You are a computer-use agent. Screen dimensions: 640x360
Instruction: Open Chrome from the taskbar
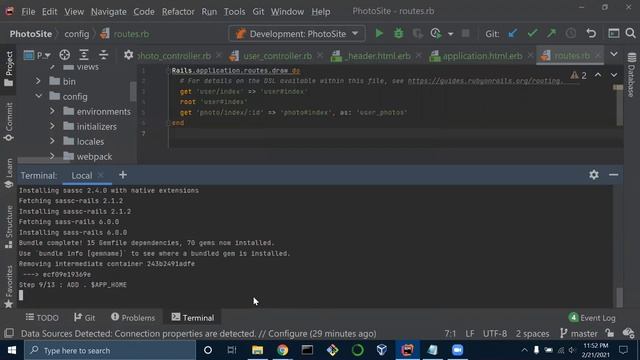tap(282, 350)
